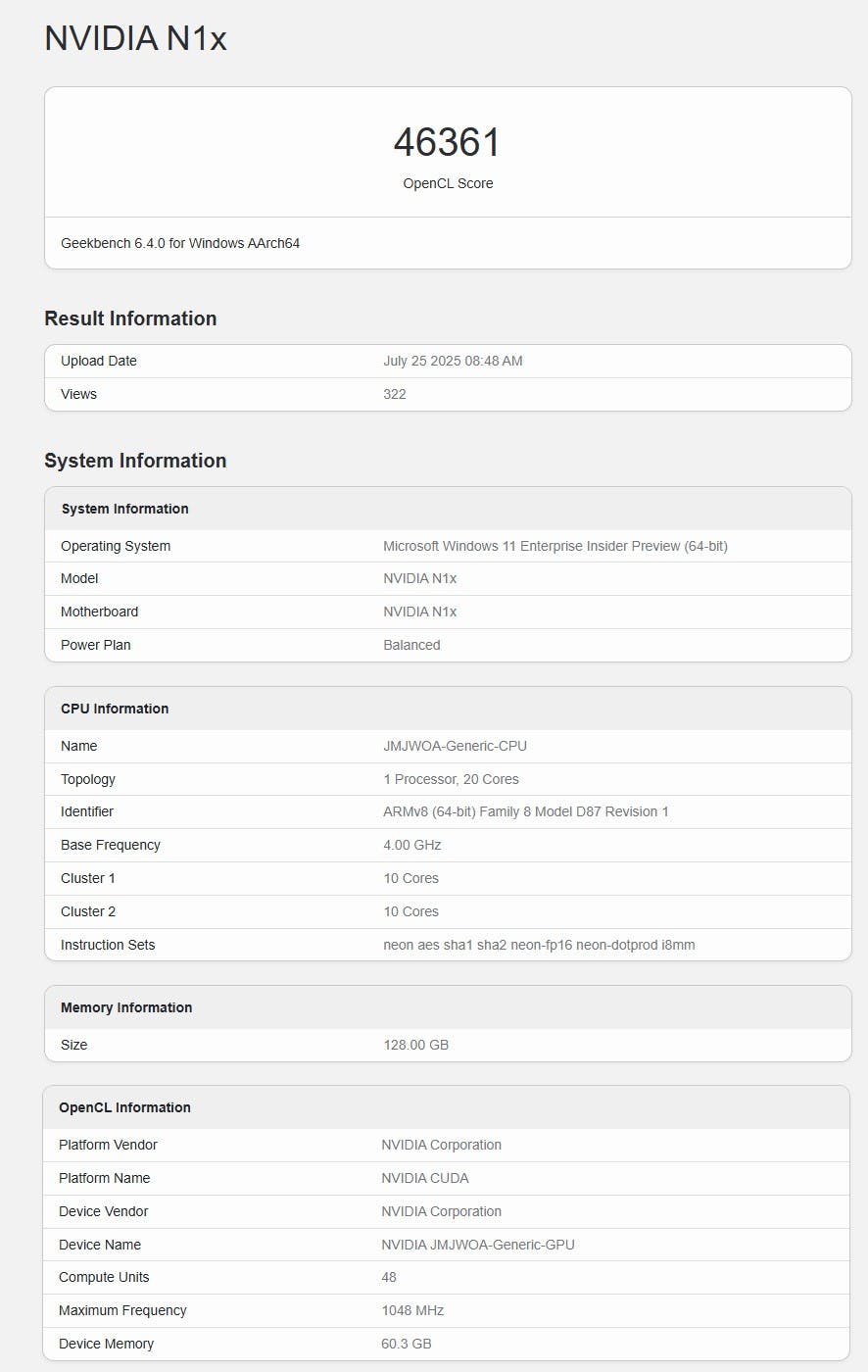This screenshot has width=868, height=1372.
Task: Click Geekbench 6.4.0 for Windows AArch64 text
Action: (180, 243)
